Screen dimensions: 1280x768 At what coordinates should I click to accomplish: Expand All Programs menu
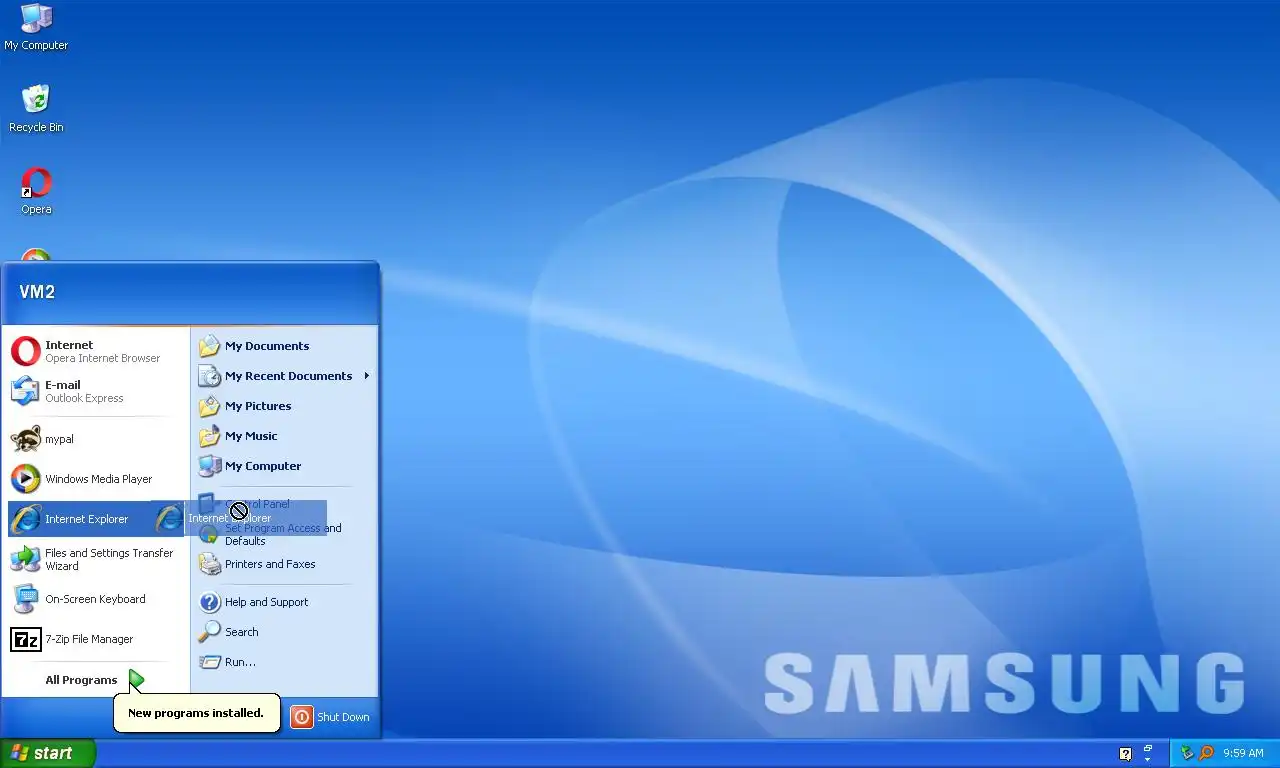[x=96, y=680]
